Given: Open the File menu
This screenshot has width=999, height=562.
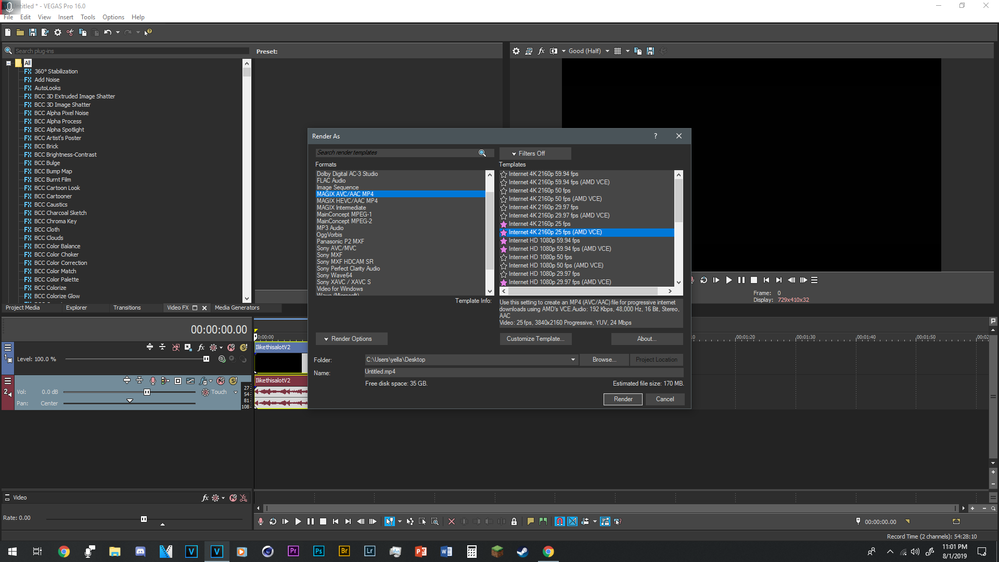Looking at the screenshot, I should click(x=8, y=17).
